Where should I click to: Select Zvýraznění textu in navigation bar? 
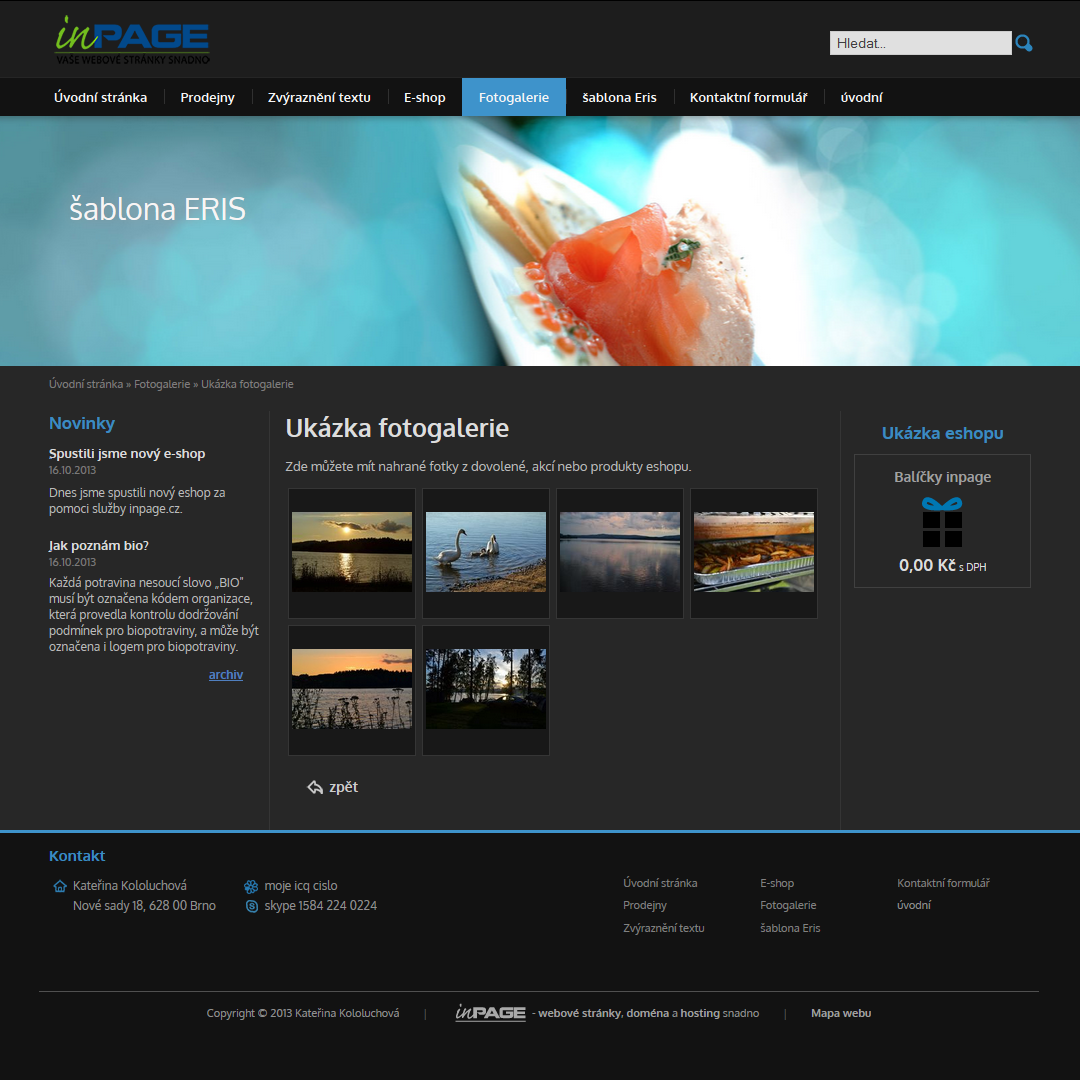click(319, 97)
